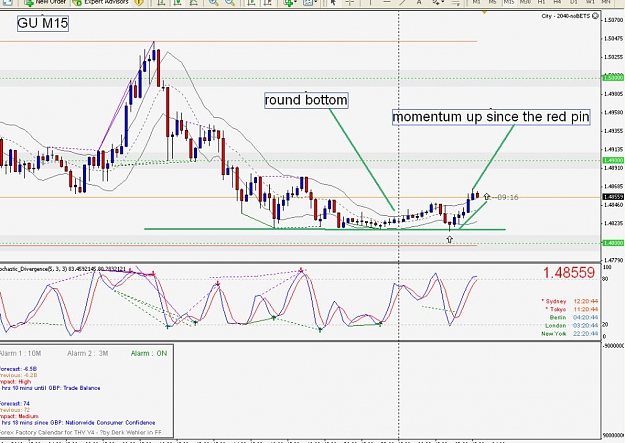The image size is (625, 443).
Task: Select 'momentum up since the red pin' label
Action: [x=491, y=117]
